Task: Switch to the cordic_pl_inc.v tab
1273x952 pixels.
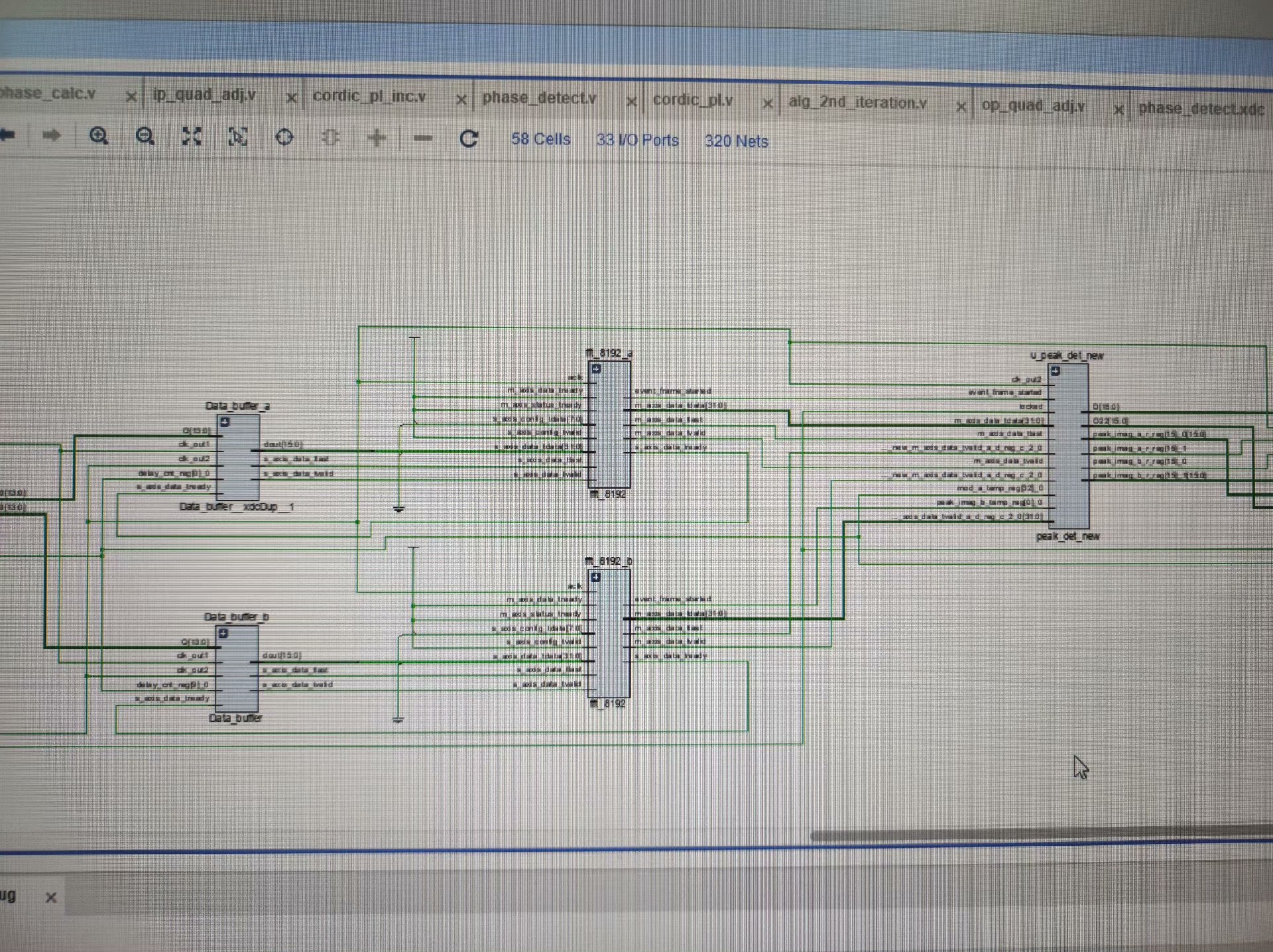Action: tap(369, 96)
